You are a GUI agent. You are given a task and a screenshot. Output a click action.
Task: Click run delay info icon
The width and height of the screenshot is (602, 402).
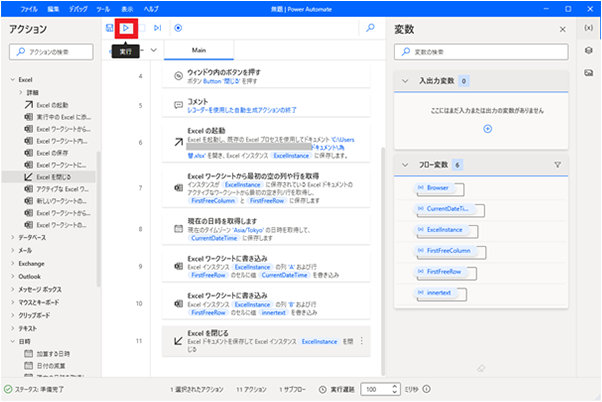pos(427,389)
